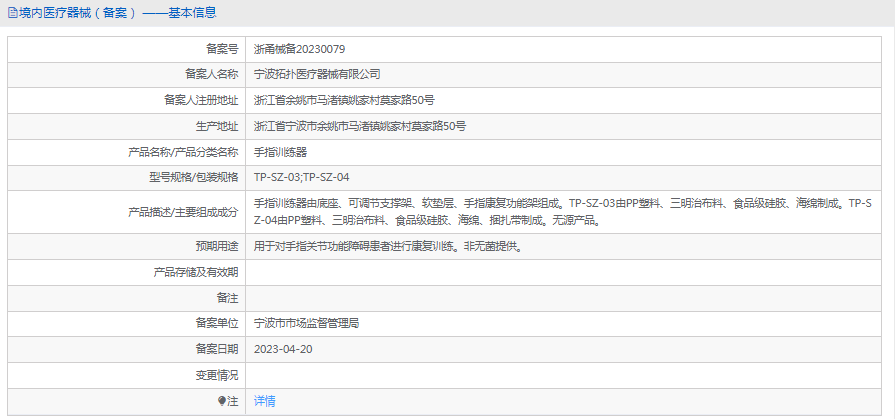Select address 浙江省余姚市马渚镇姚家村莫家路50号

pyautogui.click(x=344, y=100)
